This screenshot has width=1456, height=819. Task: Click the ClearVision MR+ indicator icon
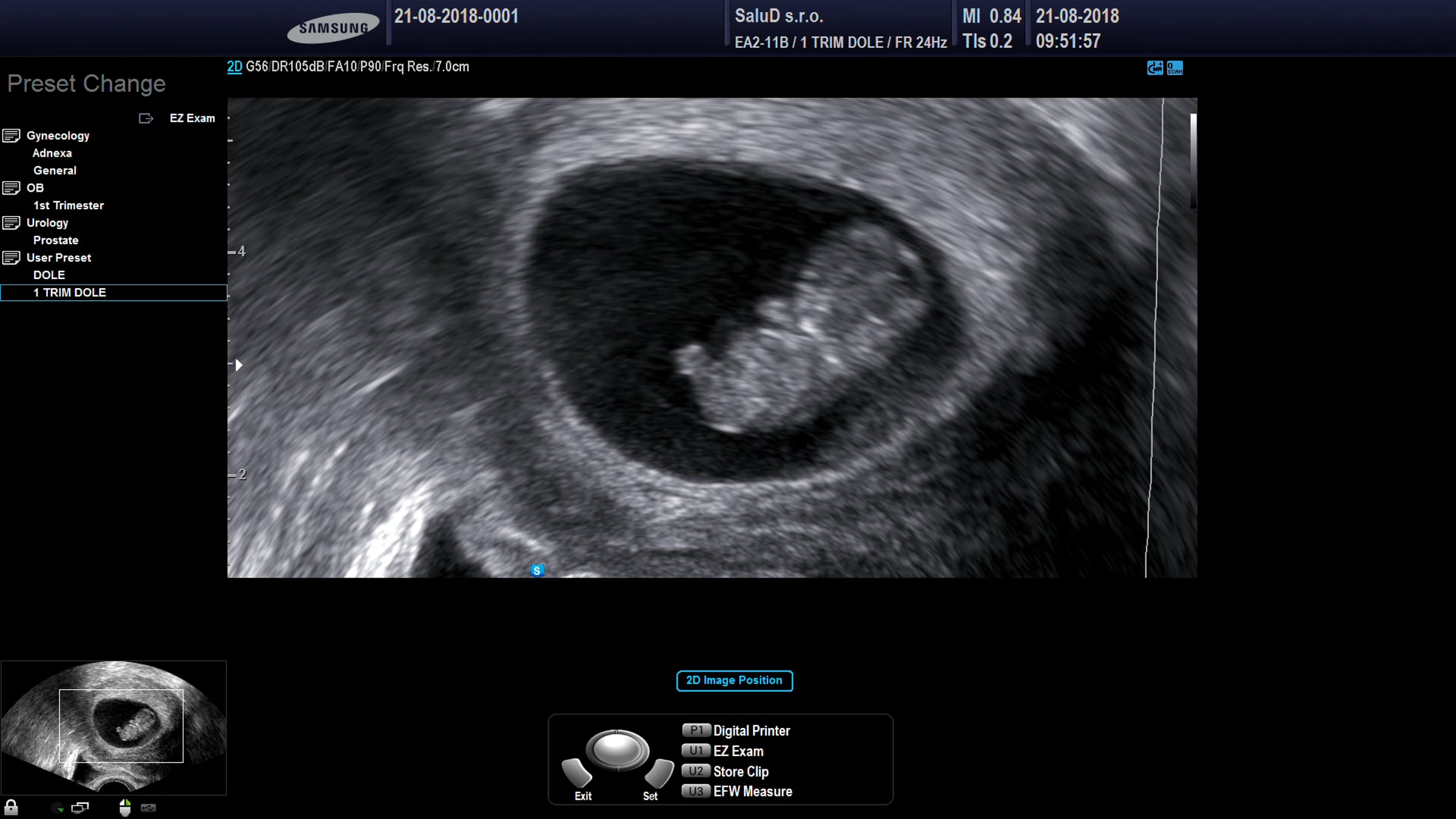tap(1154, 68)
